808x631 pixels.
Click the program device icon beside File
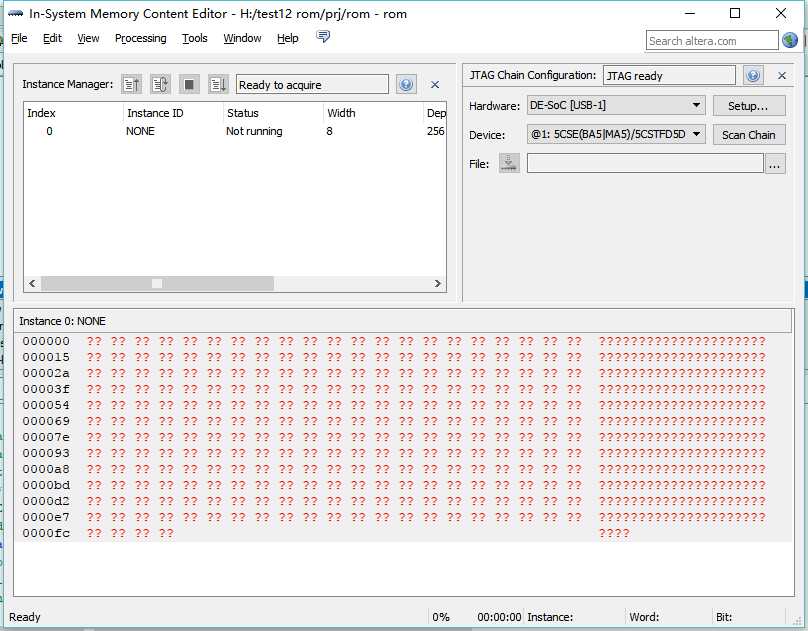click(509, 163)
